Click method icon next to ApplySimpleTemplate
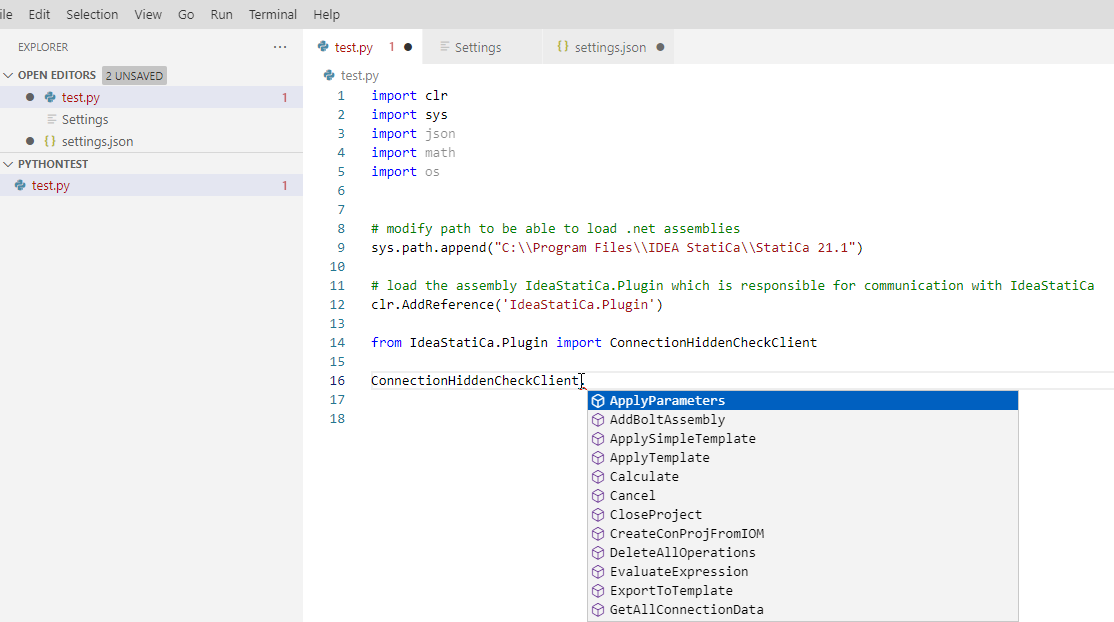This screenshot has width=1114, height=622. click(x=598, y=439)
